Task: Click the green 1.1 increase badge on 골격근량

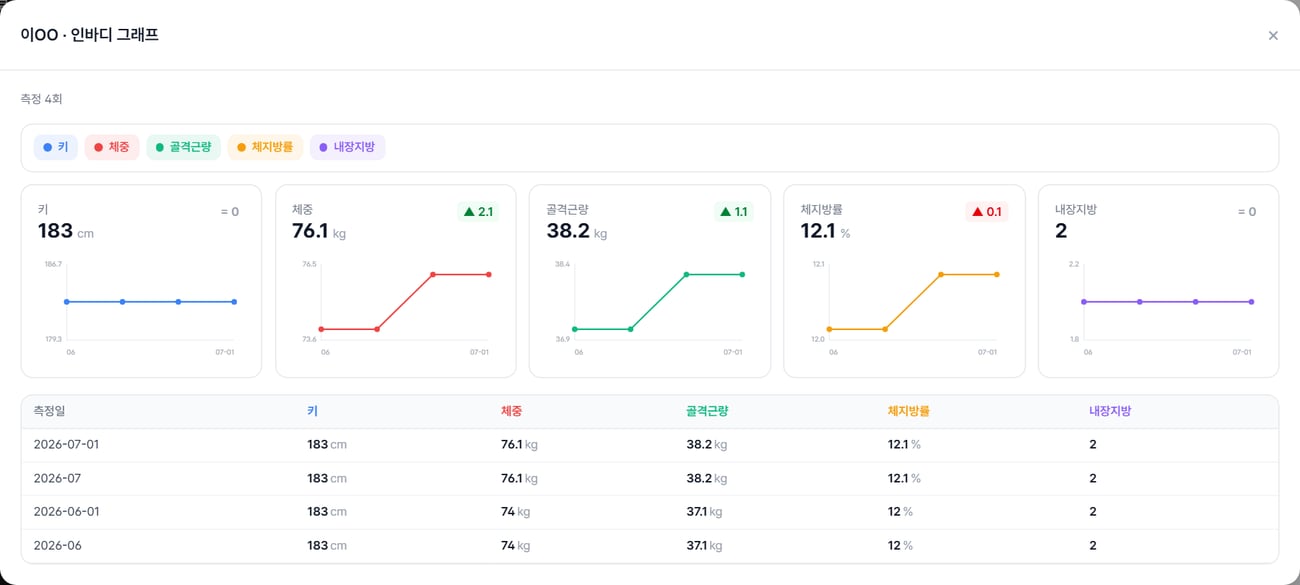Action: (732, 212)
